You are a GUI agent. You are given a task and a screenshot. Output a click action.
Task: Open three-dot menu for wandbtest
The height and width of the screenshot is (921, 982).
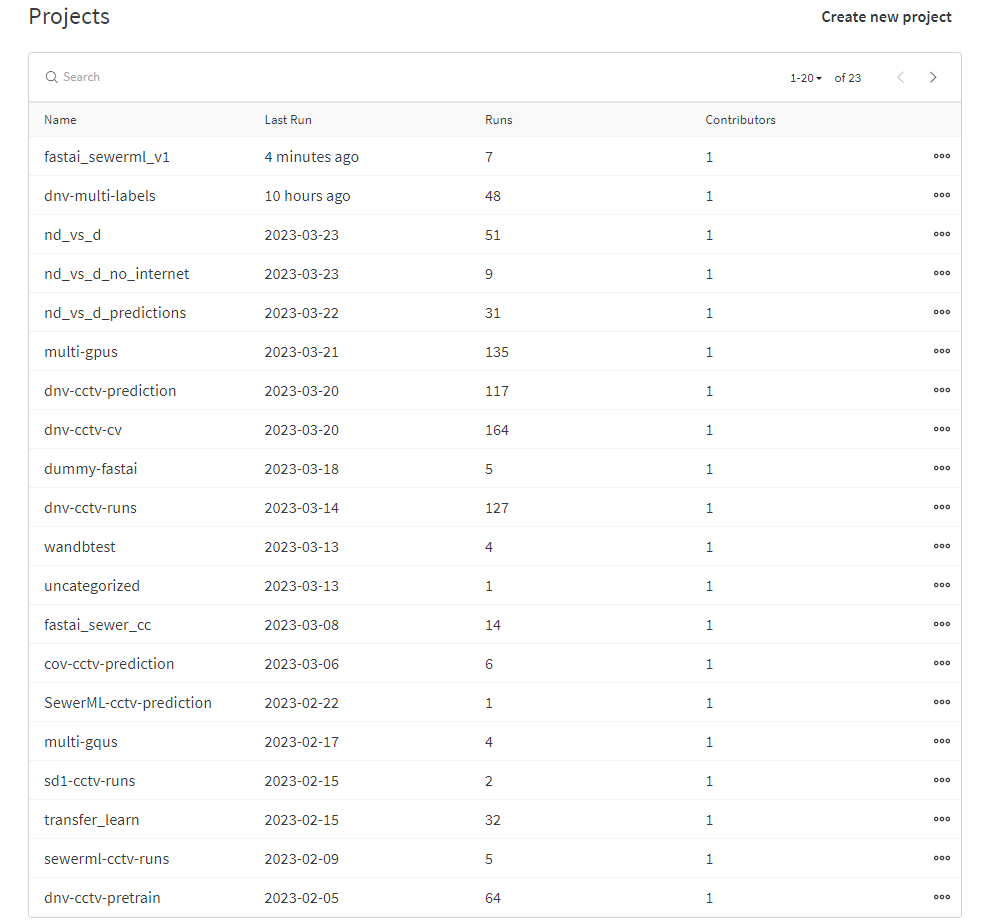[x=941, y=546]
